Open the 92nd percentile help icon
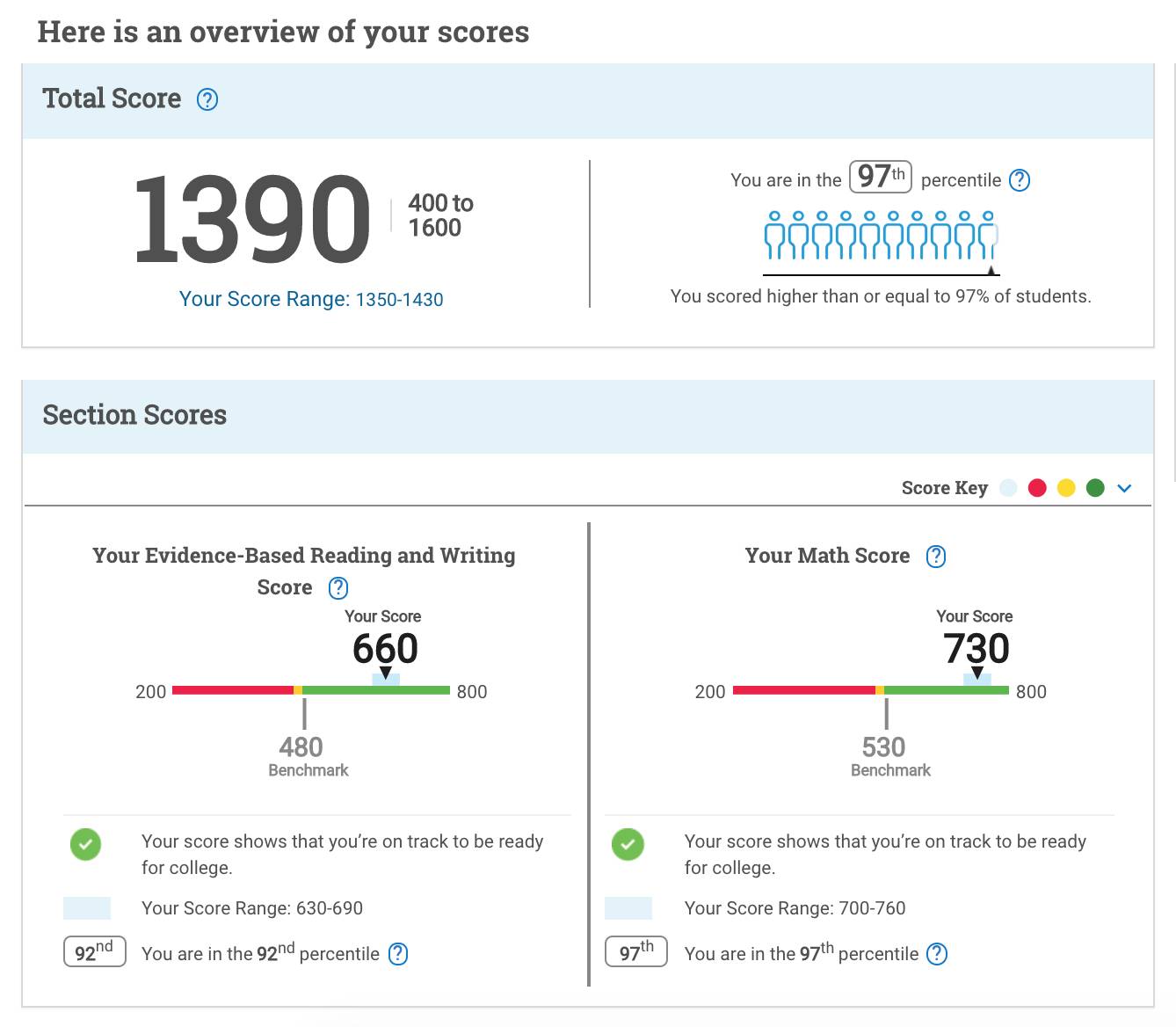Screen dimensions: 1176x1027 [396, 954]
